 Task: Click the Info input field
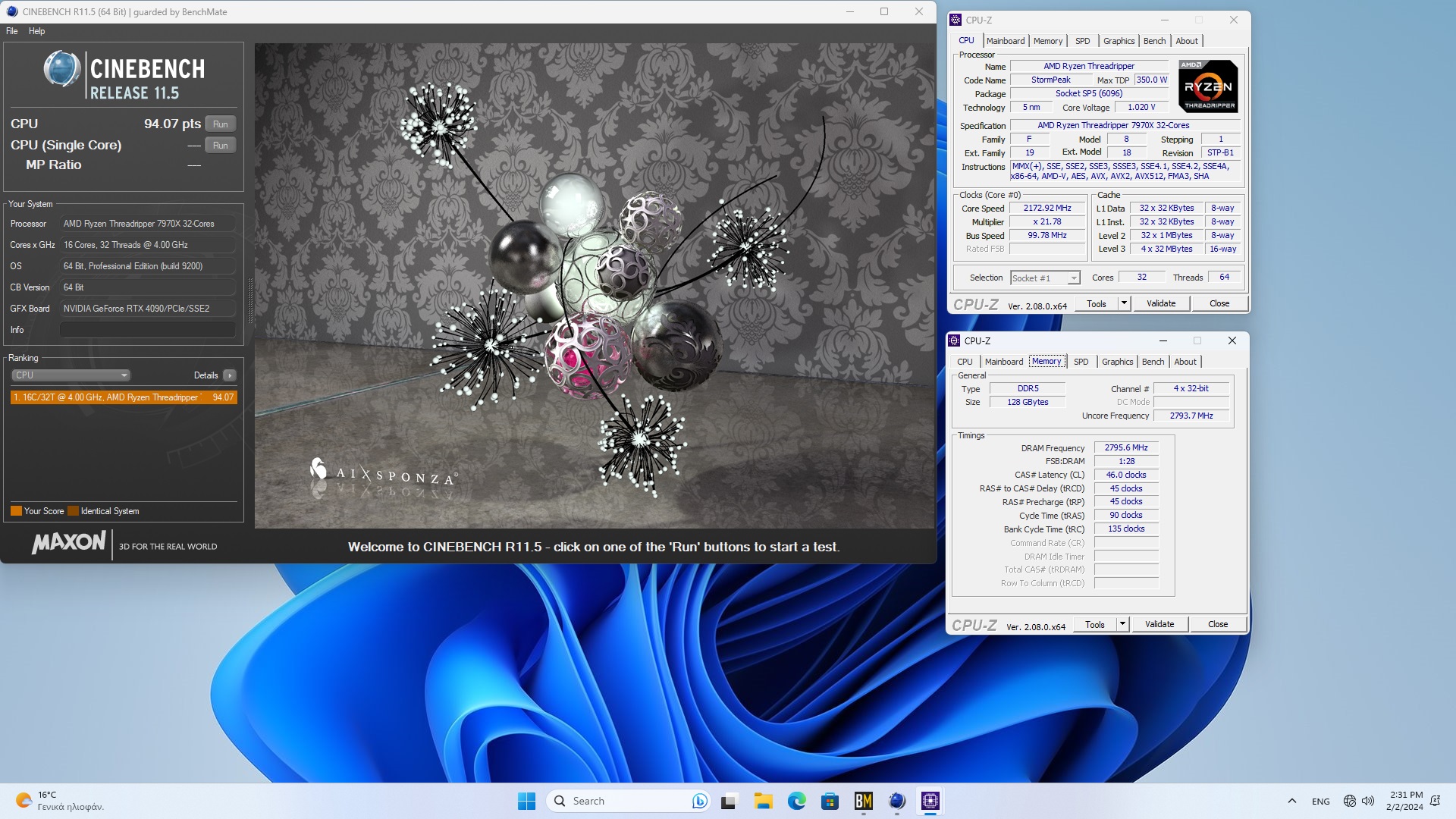point(147,330)
